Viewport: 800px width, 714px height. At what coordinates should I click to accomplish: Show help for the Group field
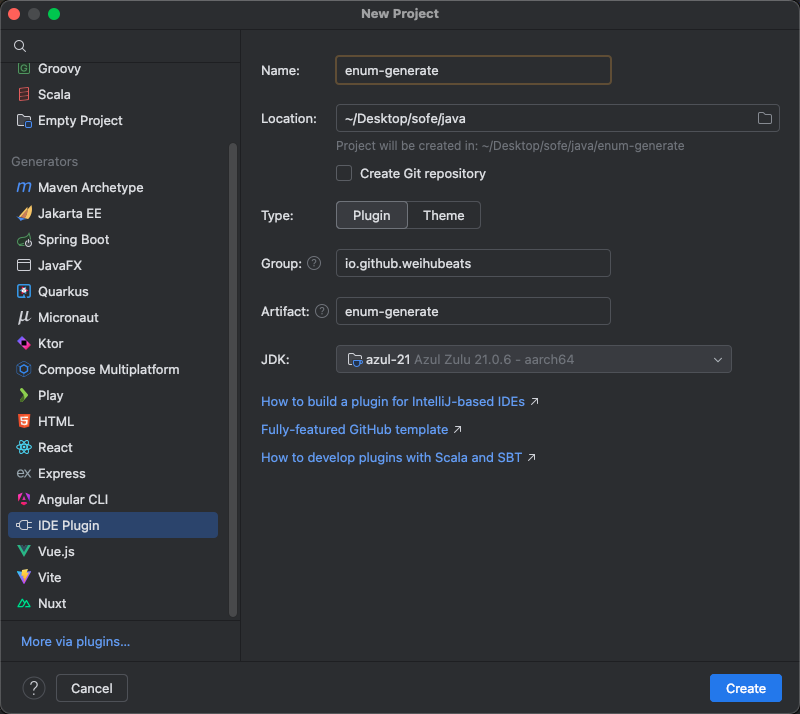click(x=314, y=263)
